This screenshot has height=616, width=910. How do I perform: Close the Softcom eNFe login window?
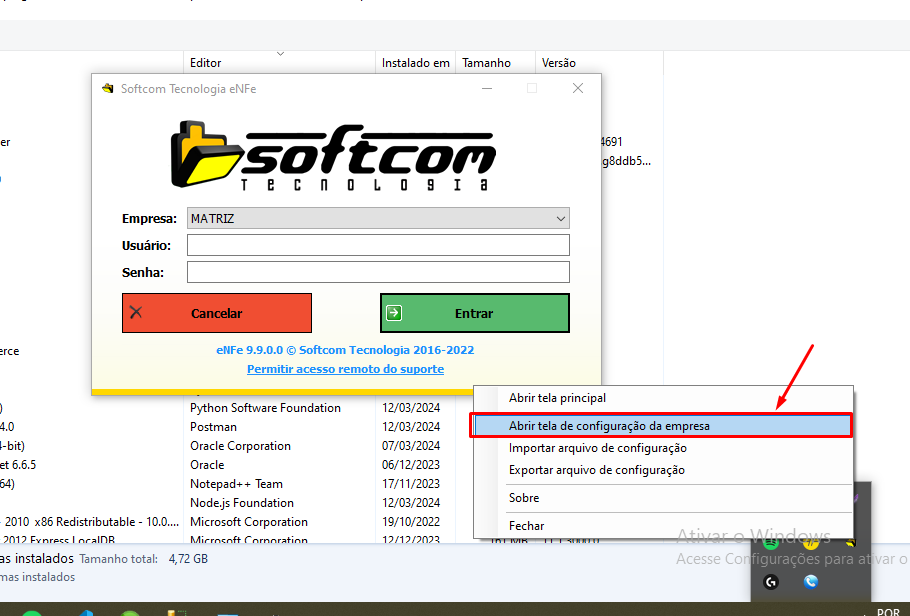point(577,89)
